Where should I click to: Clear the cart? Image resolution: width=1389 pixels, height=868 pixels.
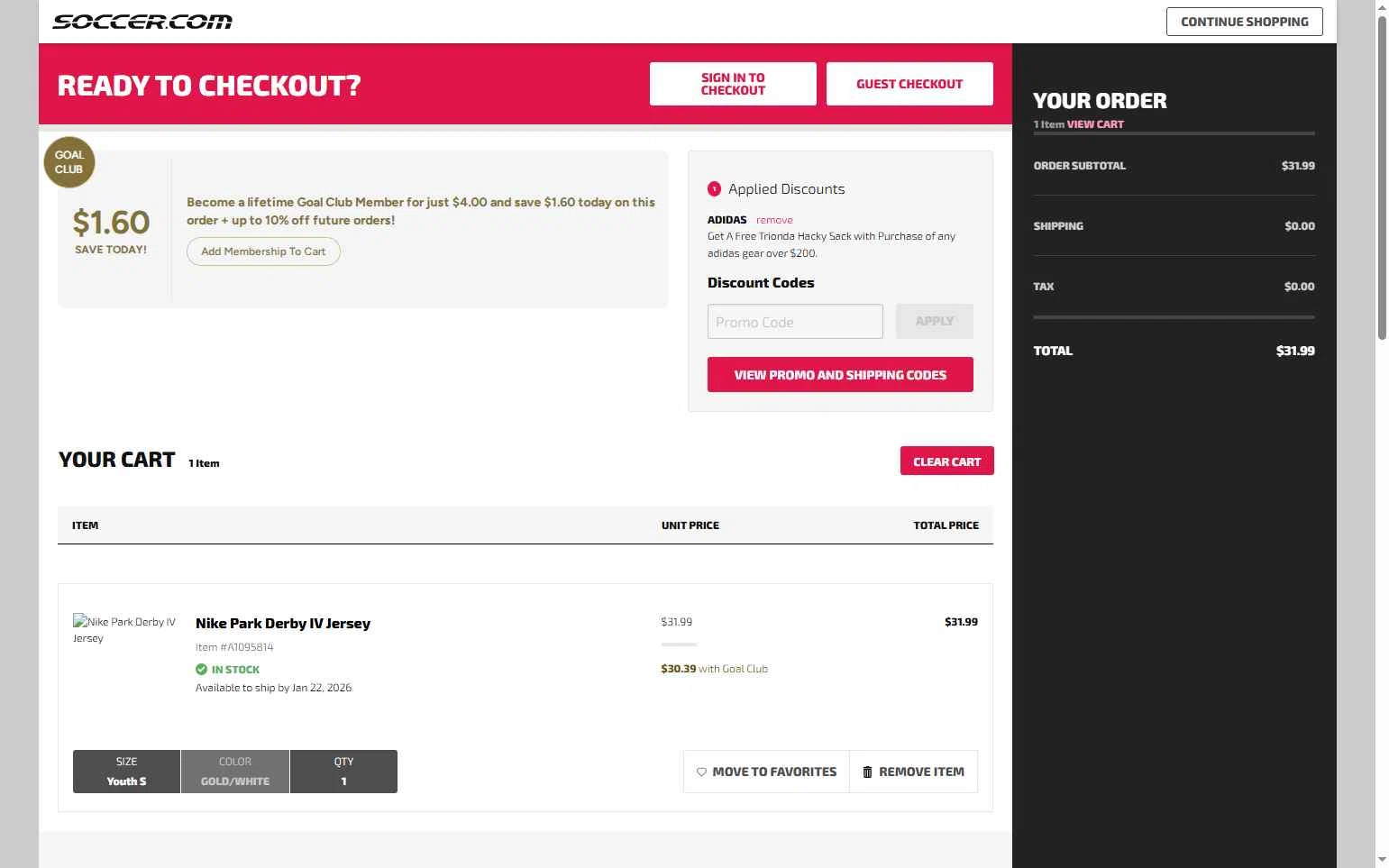pyautogui.click(x=946, y=461)
